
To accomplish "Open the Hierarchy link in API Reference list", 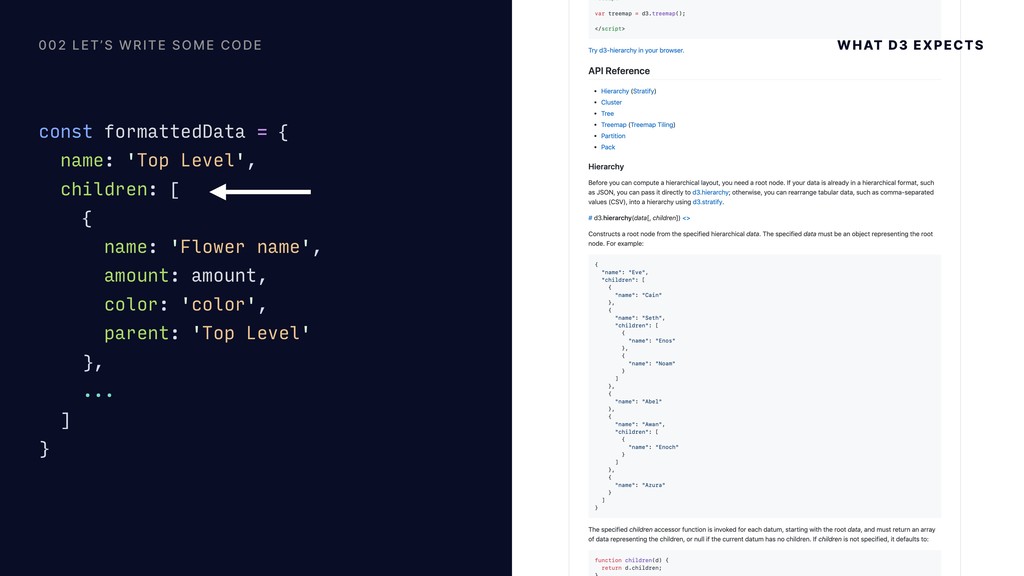I will 615,91.
